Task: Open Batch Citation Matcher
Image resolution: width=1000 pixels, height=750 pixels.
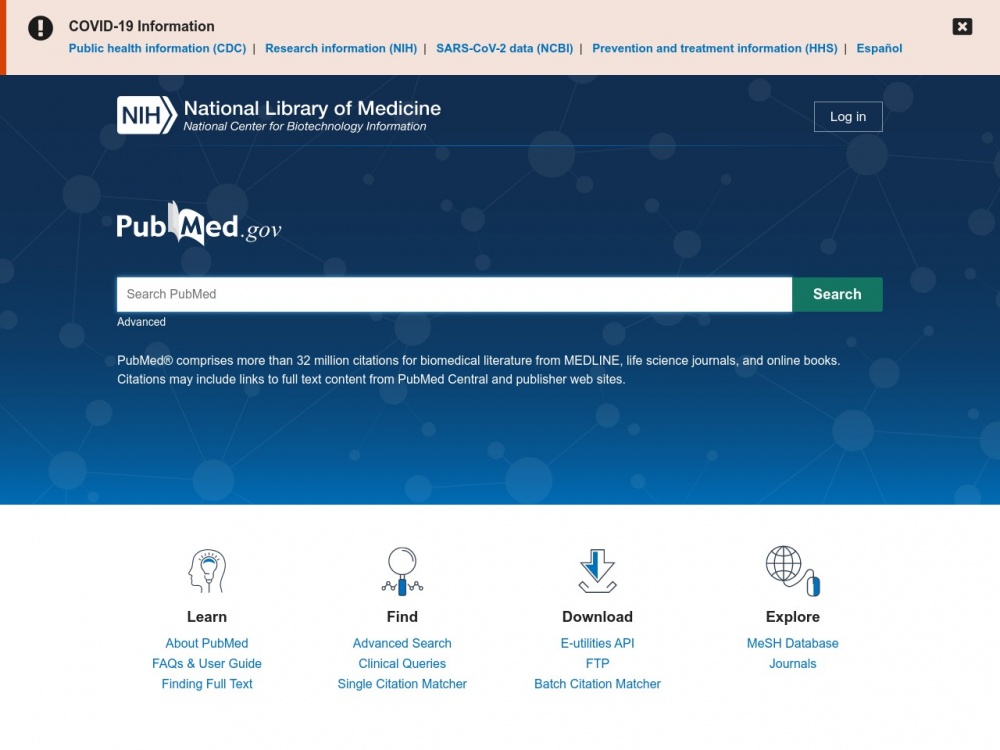Action: tap(597, 684)
